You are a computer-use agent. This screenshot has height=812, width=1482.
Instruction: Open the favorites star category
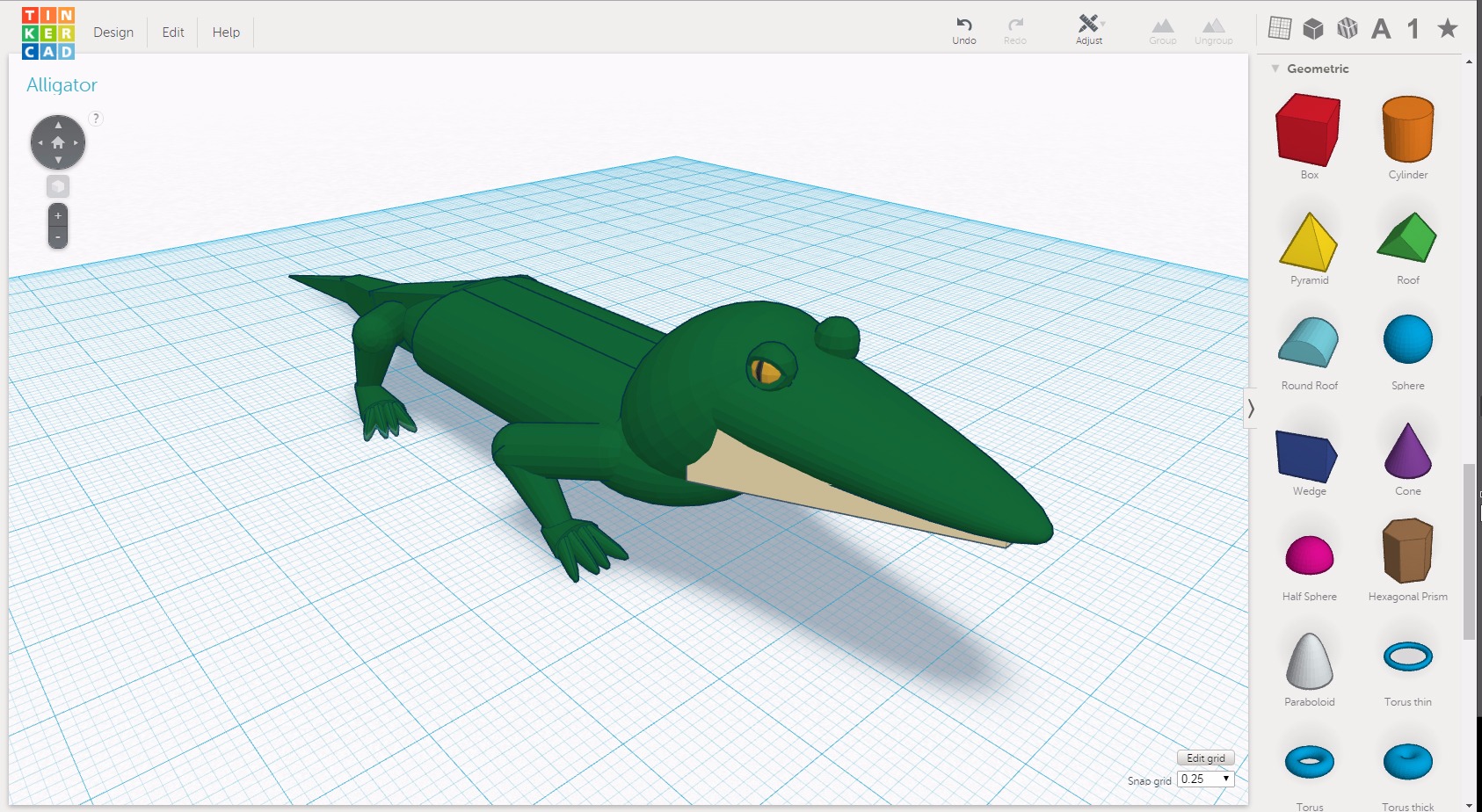point(1448,28)
